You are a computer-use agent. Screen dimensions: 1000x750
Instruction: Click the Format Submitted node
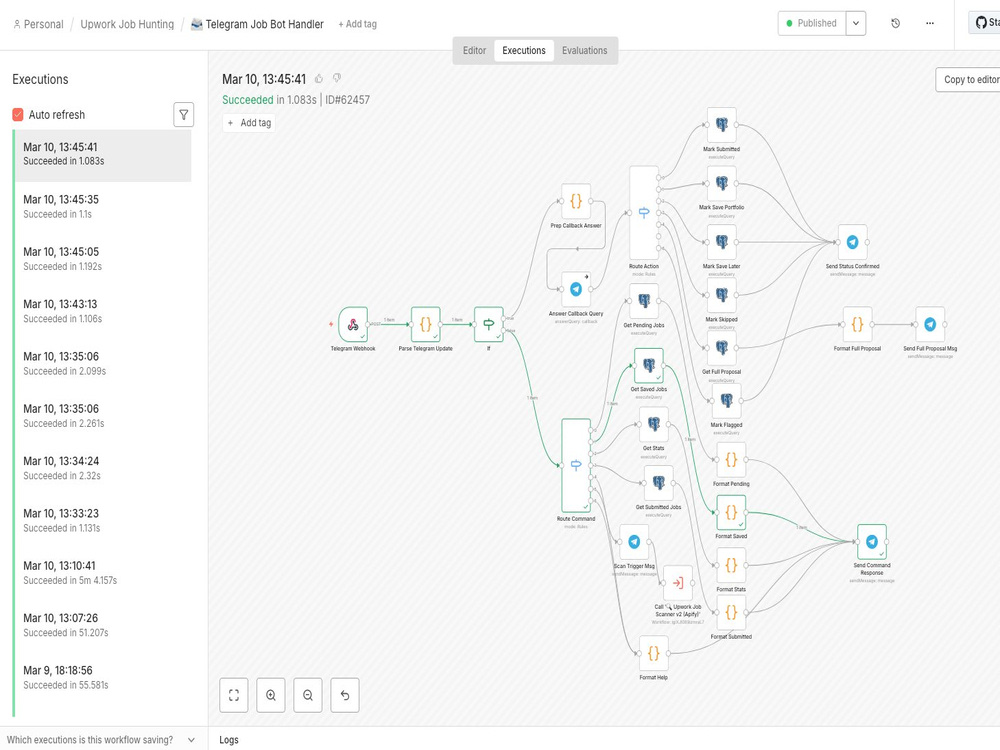click(731, 613)
